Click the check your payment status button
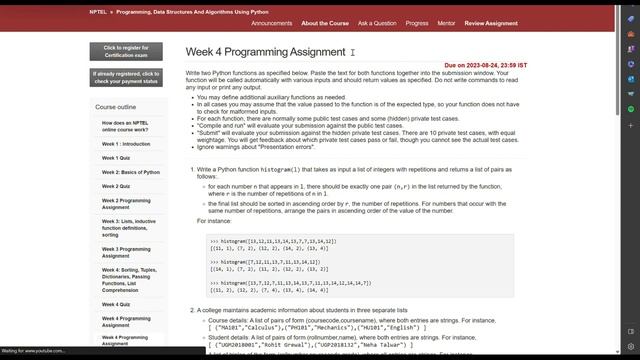640x360 pixels. (x=126, y=78)
